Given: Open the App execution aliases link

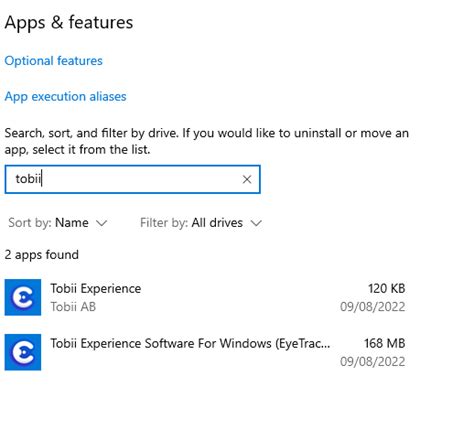Looking at the screenshot, I should (x=65, y=96).
